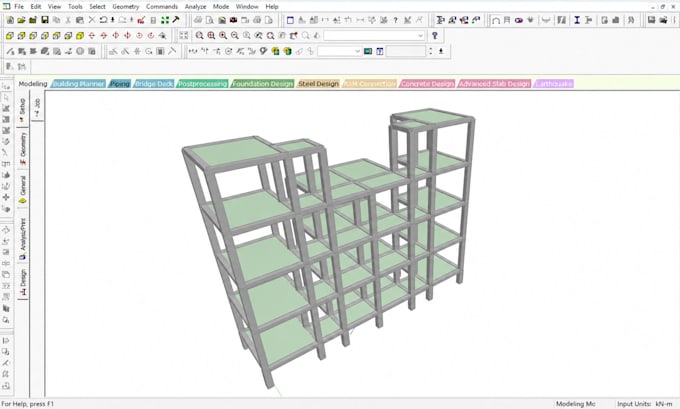Open the Commands menu
The height and width of the screenshot is (409, 680).
(161, 7)
